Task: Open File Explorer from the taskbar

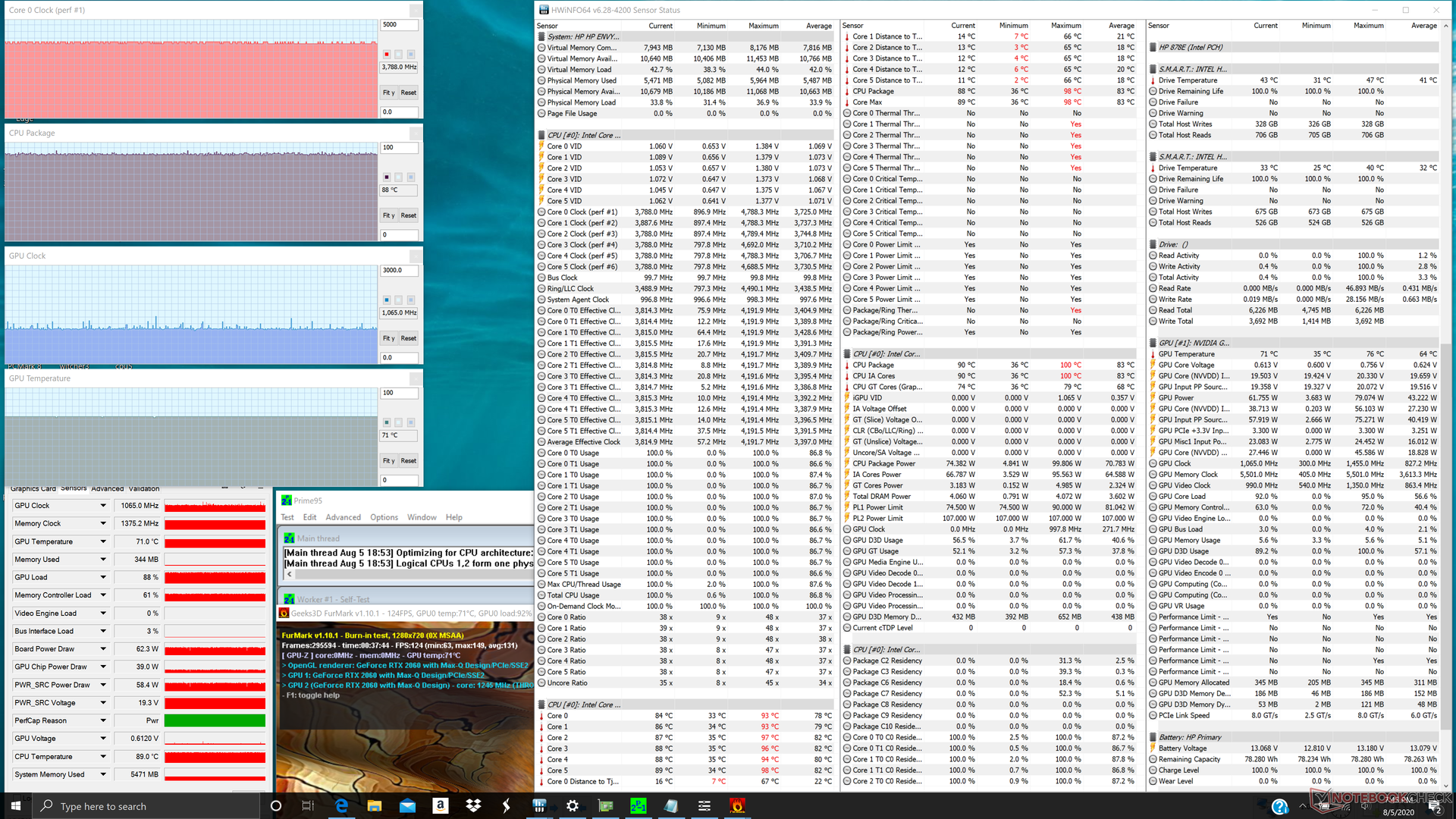Action: [x=375, y=805]
